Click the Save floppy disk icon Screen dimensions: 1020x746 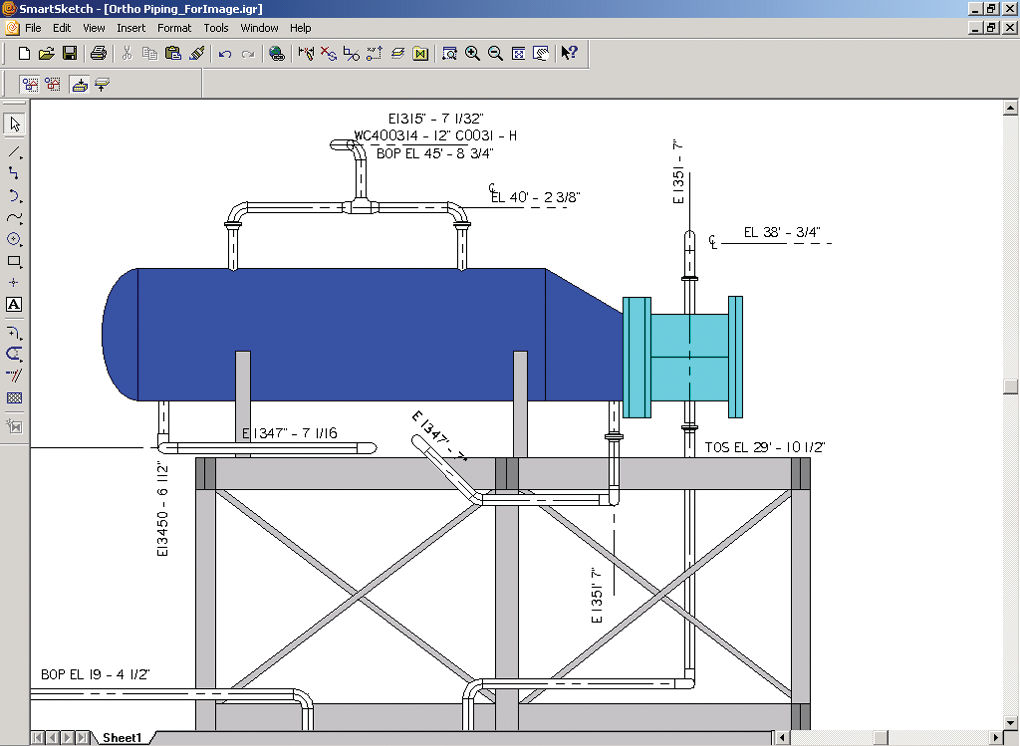tap(70, 53)
